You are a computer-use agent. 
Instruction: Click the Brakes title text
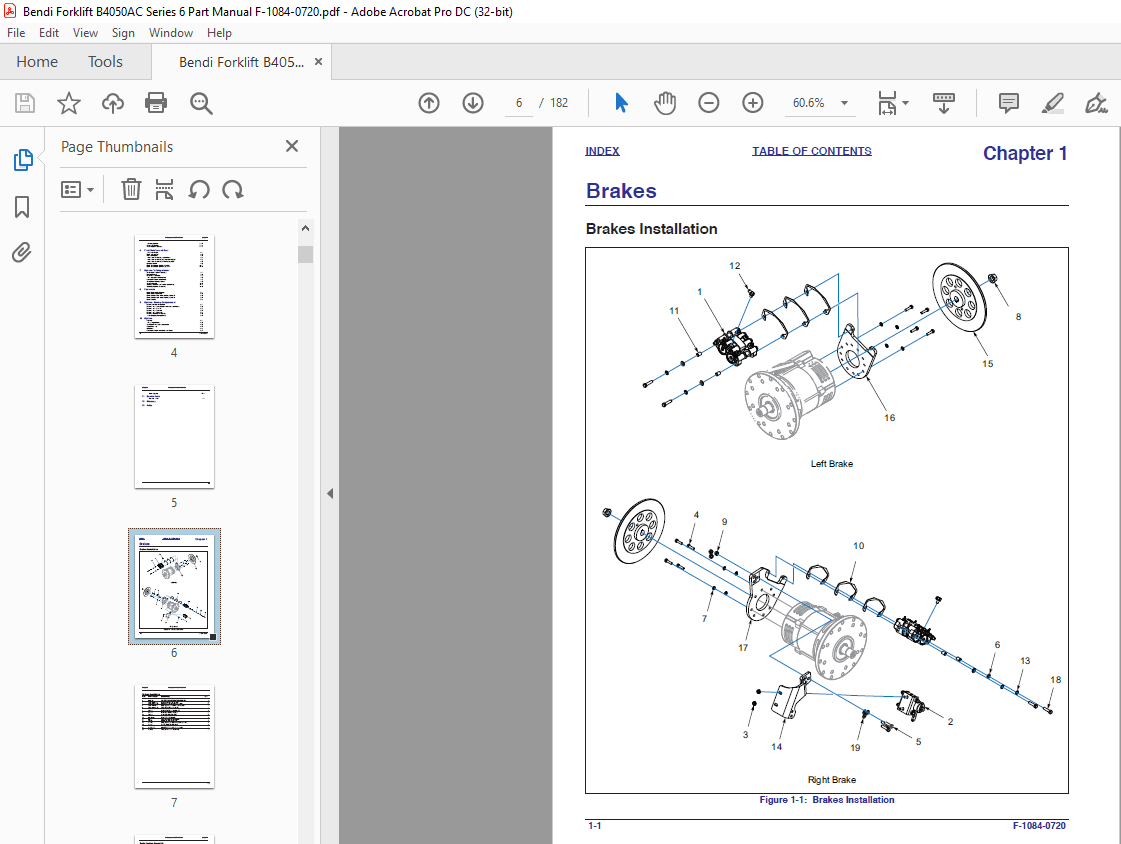621,191
